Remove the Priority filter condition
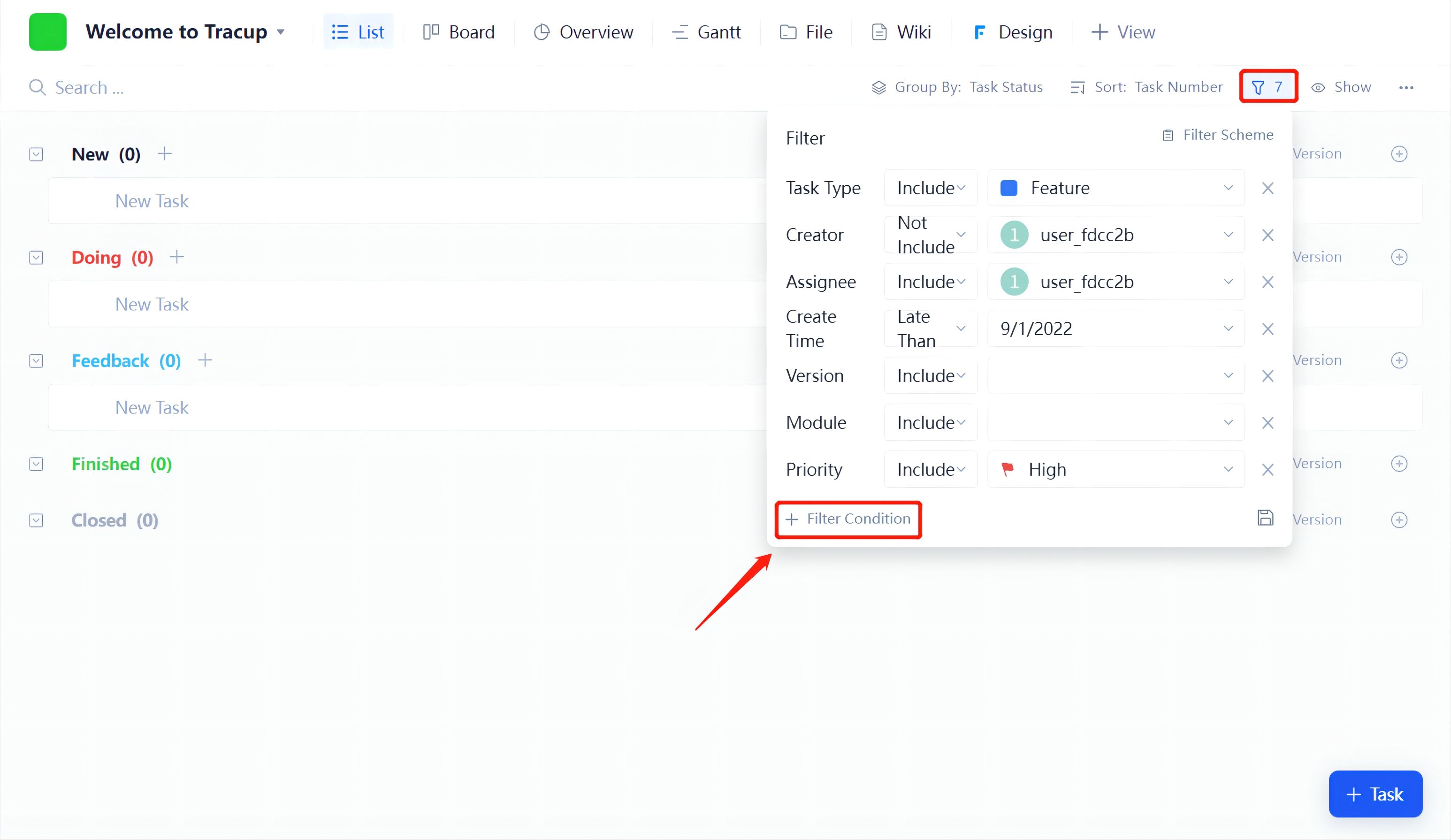Image resolution: width=1451 pixels, height=840 pixels. point(1268,470)
